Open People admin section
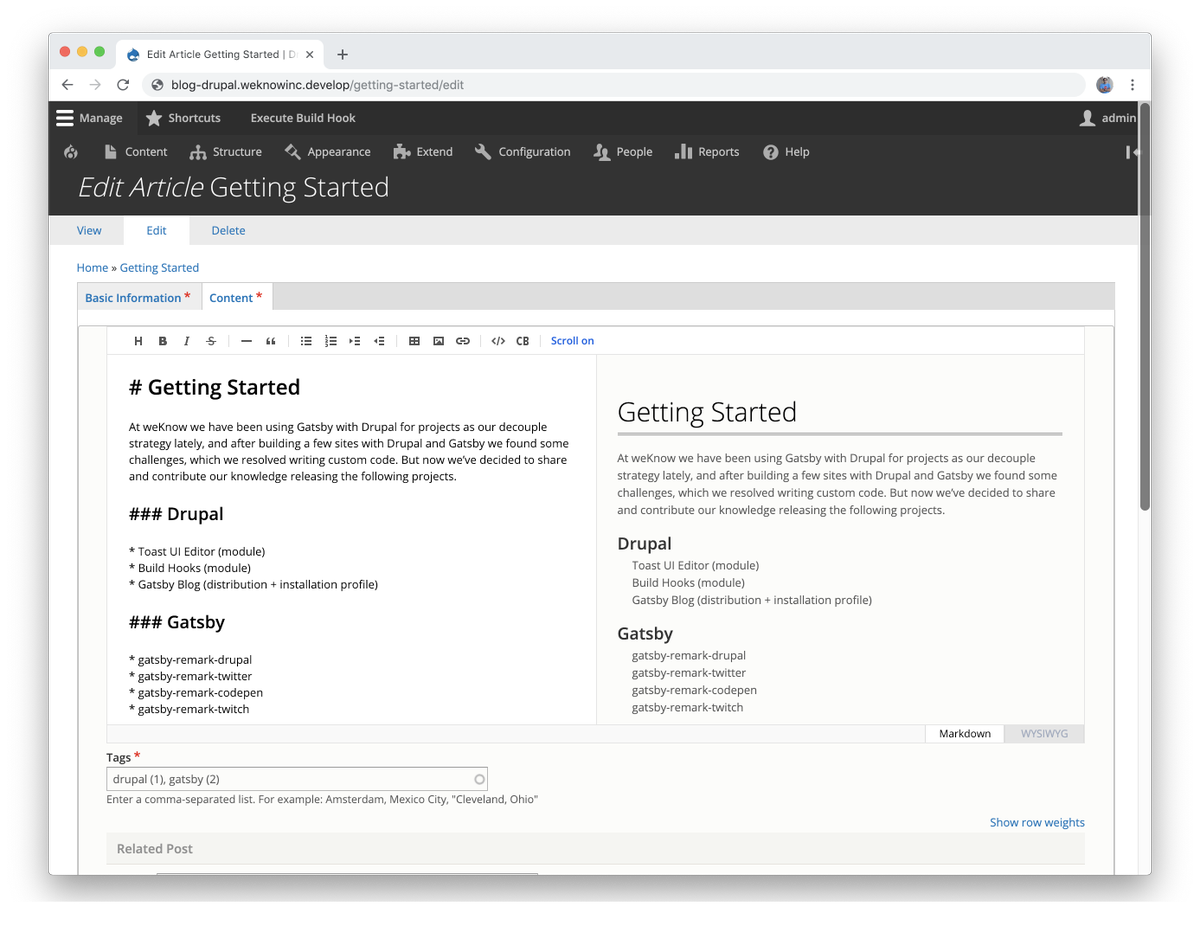 [622, 152]
